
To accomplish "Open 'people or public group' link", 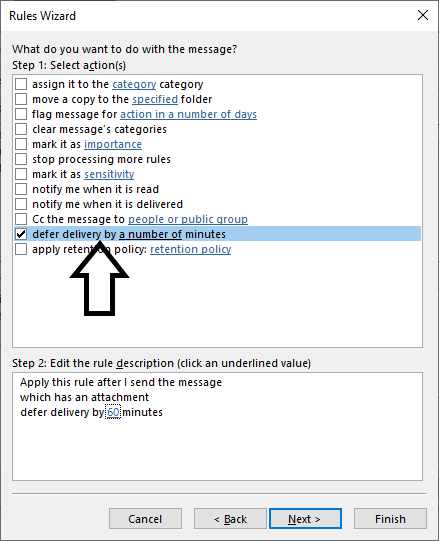I will [188, 219].
